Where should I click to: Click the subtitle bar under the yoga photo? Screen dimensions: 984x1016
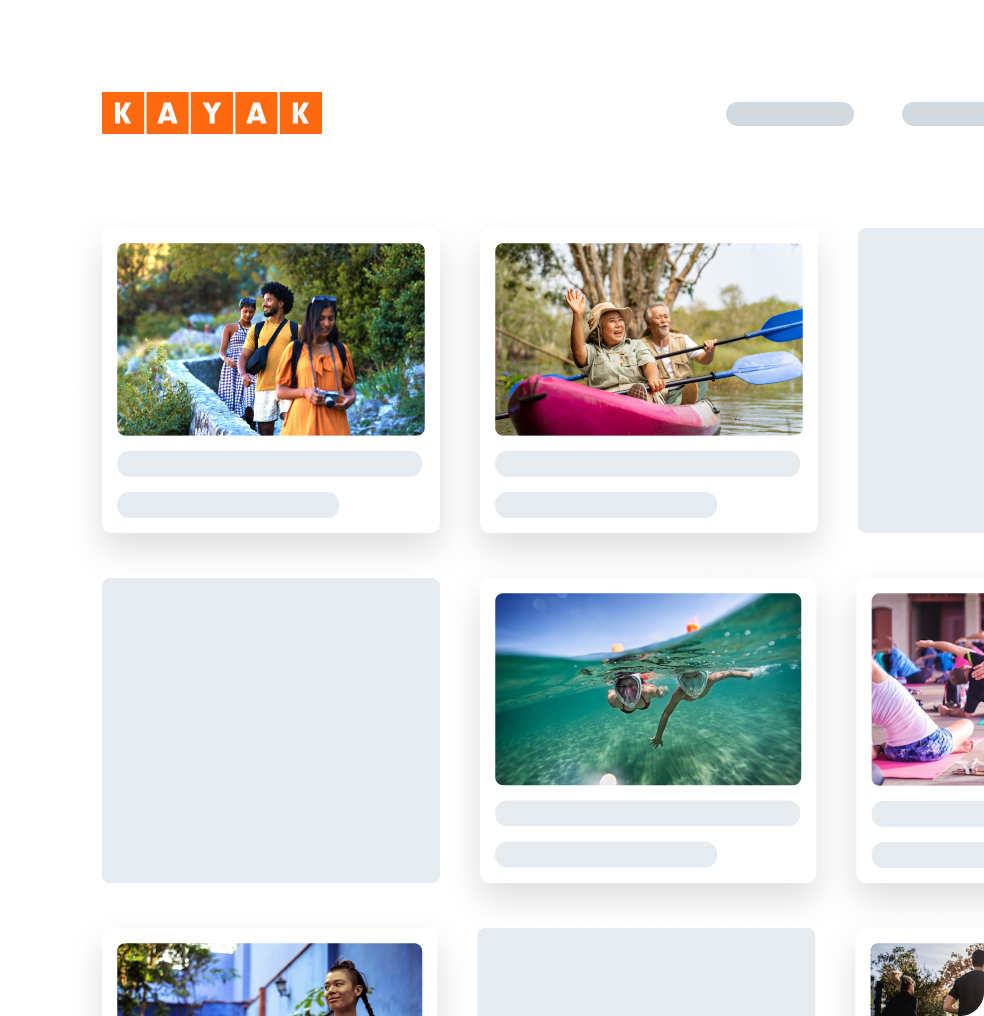(x=928, y=855)
